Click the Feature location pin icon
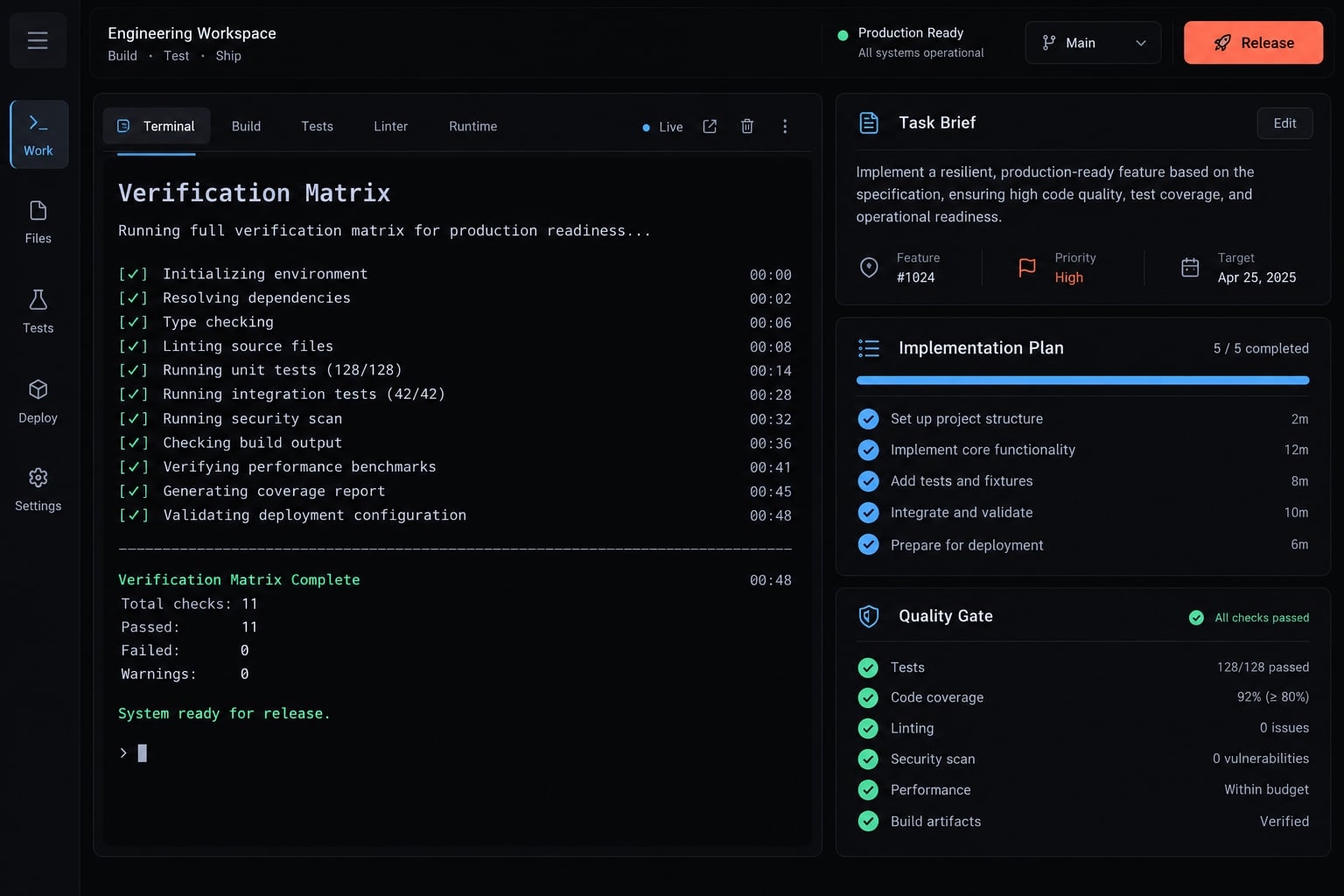Screen dimensions: 1344x896 pos(869,267)
